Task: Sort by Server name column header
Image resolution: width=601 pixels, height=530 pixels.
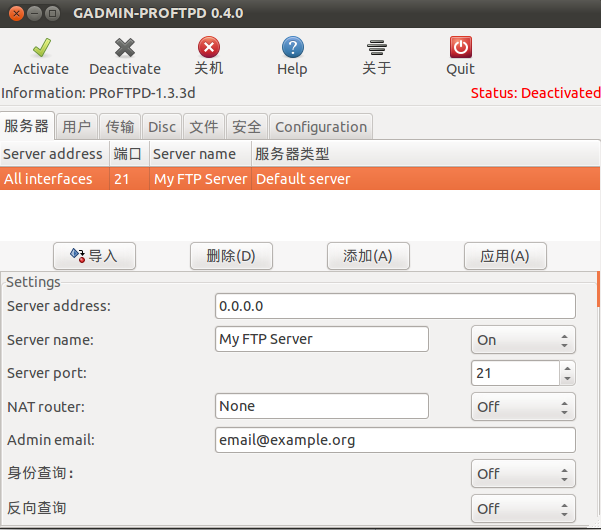Action: tap(200, 154)
